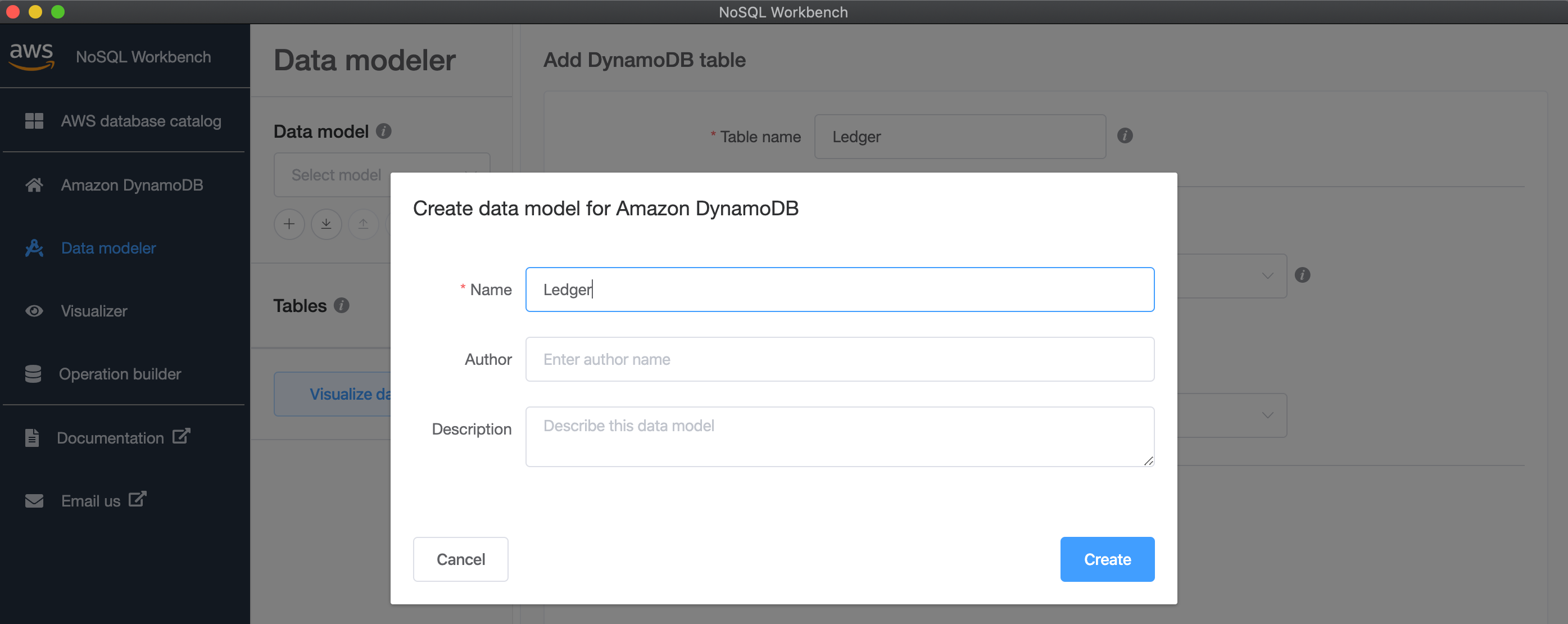Focus the Author name input field
This screenshot has width=1568, height=624.
(840, 359)
